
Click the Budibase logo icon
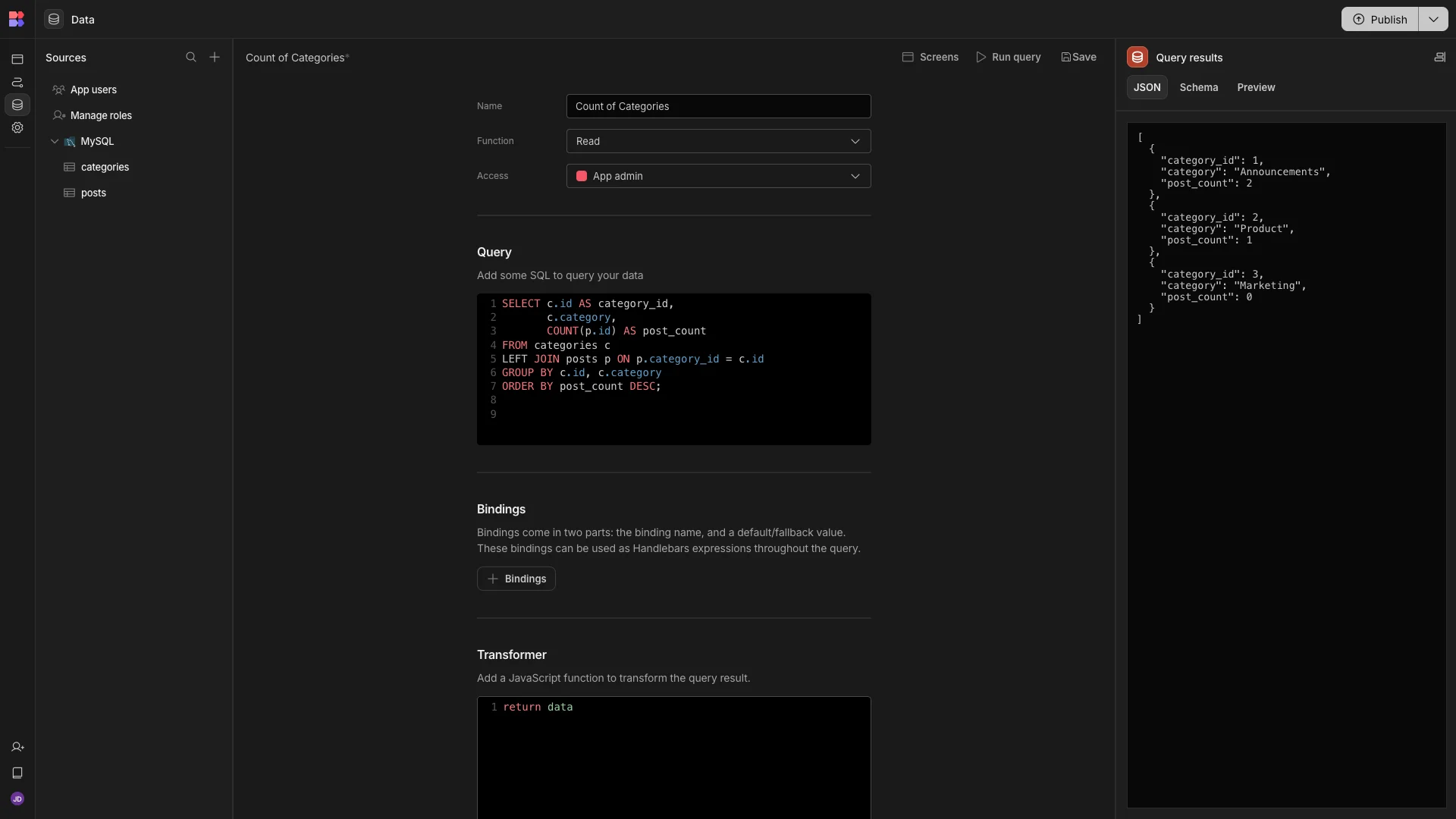click(x=17, y=19)
